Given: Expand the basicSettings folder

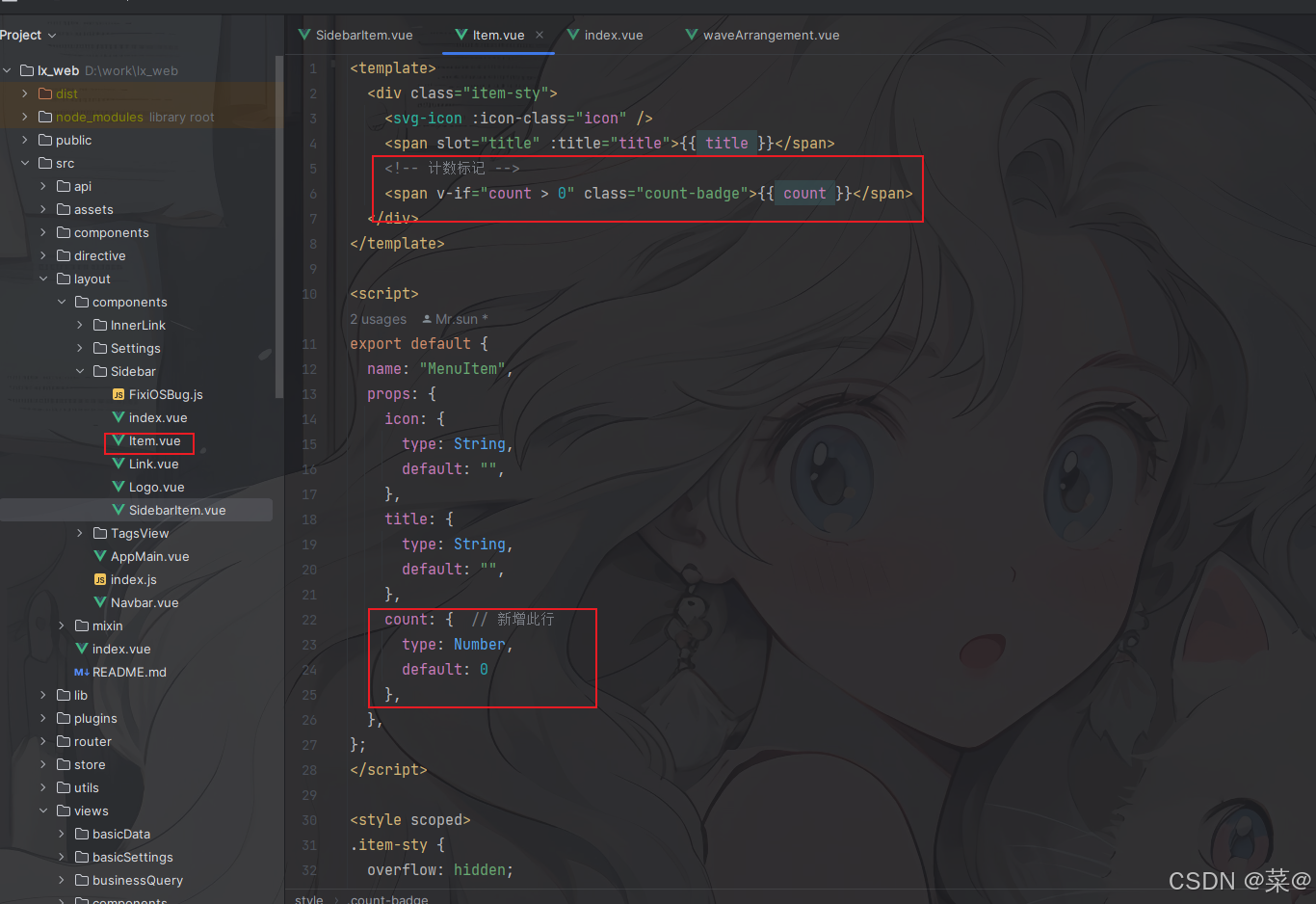Looking at the screenshot, I should click(x=62, y=857).
